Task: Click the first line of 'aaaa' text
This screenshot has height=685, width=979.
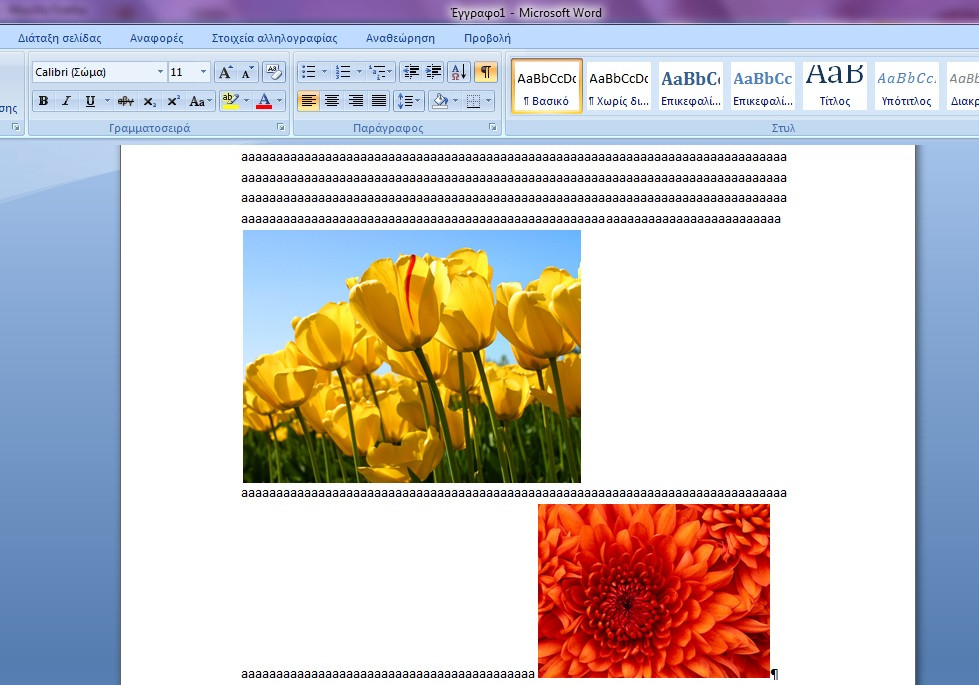Action: coord(514,157)
